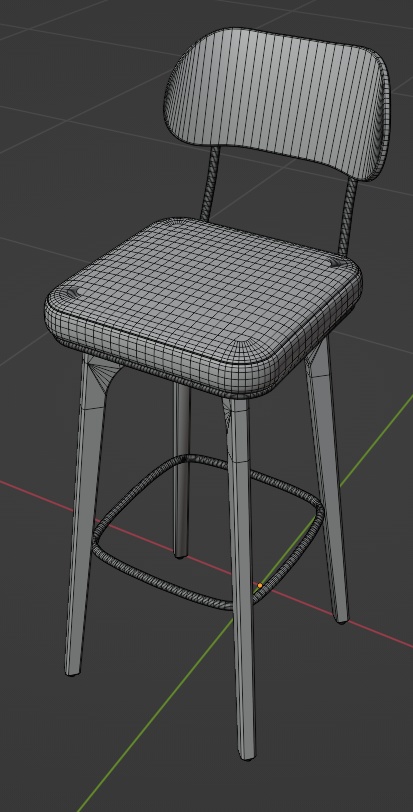Screen dimensions: 413x812
Task: Click the orange object origin point
Action: (x=260, y=585)
